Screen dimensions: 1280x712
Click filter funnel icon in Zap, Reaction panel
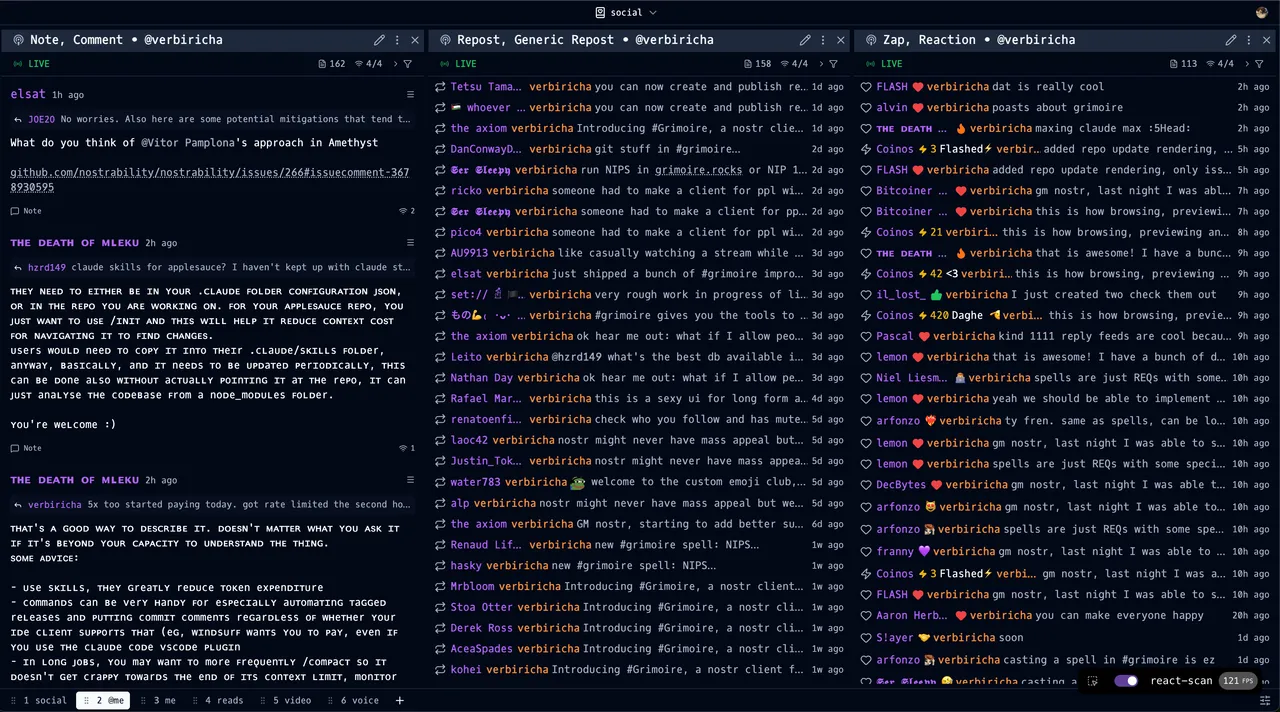[x=1261, y=64]
